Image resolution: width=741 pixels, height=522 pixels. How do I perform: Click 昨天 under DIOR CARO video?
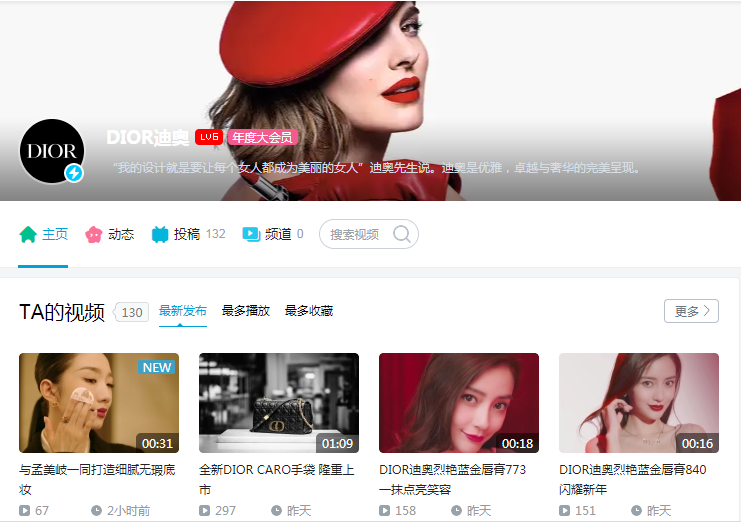[x=299, y=511]
